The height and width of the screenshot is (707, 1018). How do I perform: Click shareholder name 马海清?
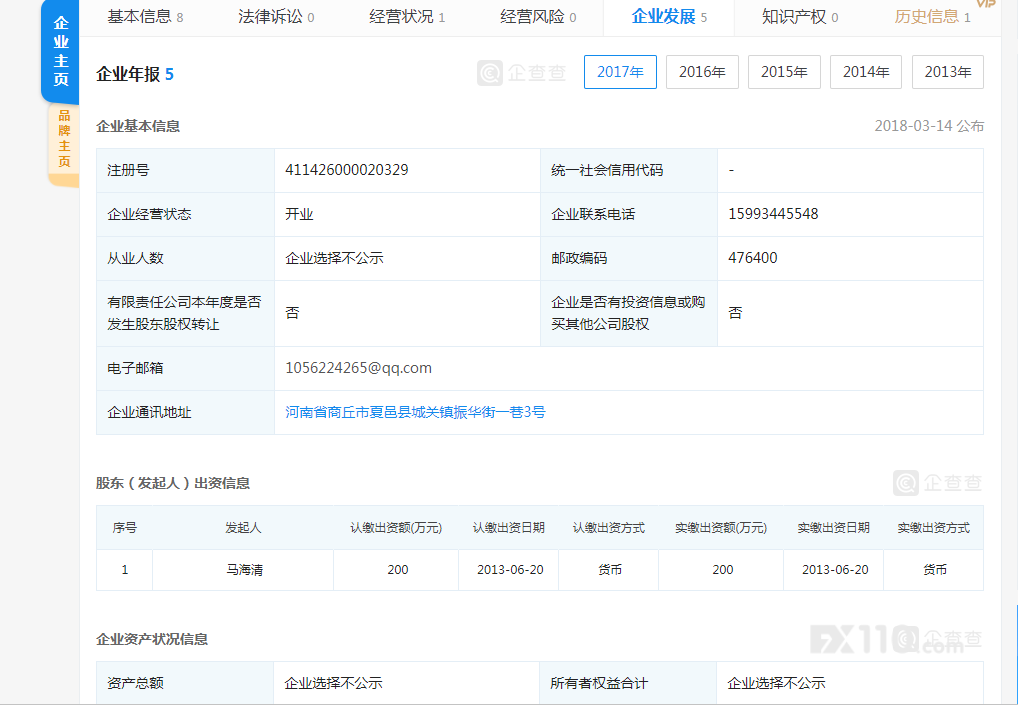click(244, 570)
